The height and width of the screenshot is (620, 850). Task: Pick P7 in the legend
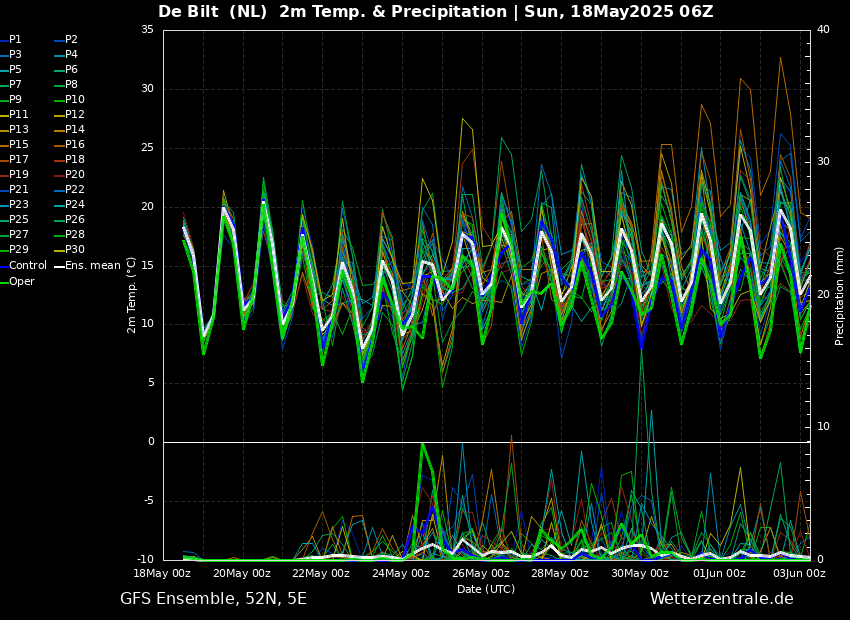click(11, 85)
